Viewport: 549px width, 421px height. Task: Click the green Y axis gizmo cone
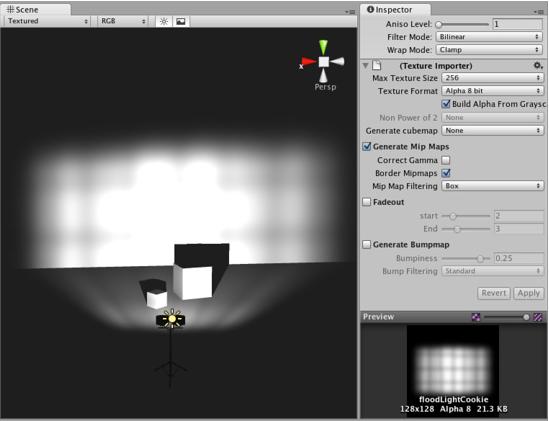pyautogui.click(x=324, y=47)
